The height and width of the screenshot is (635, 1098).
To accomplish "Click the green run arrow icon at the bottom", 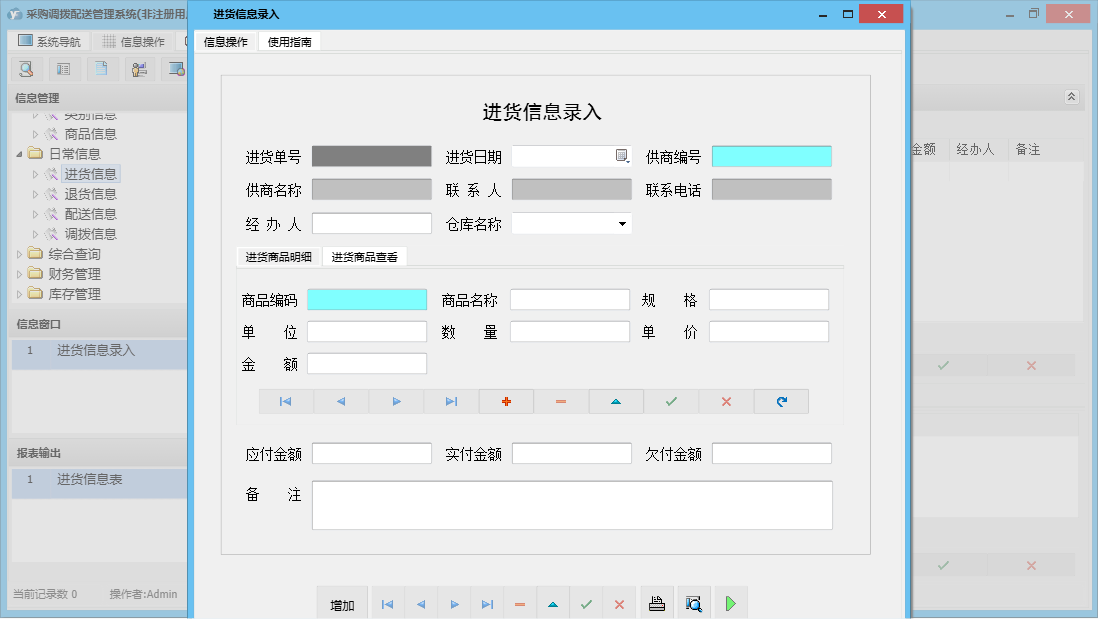I will click(x=730, y=602).
